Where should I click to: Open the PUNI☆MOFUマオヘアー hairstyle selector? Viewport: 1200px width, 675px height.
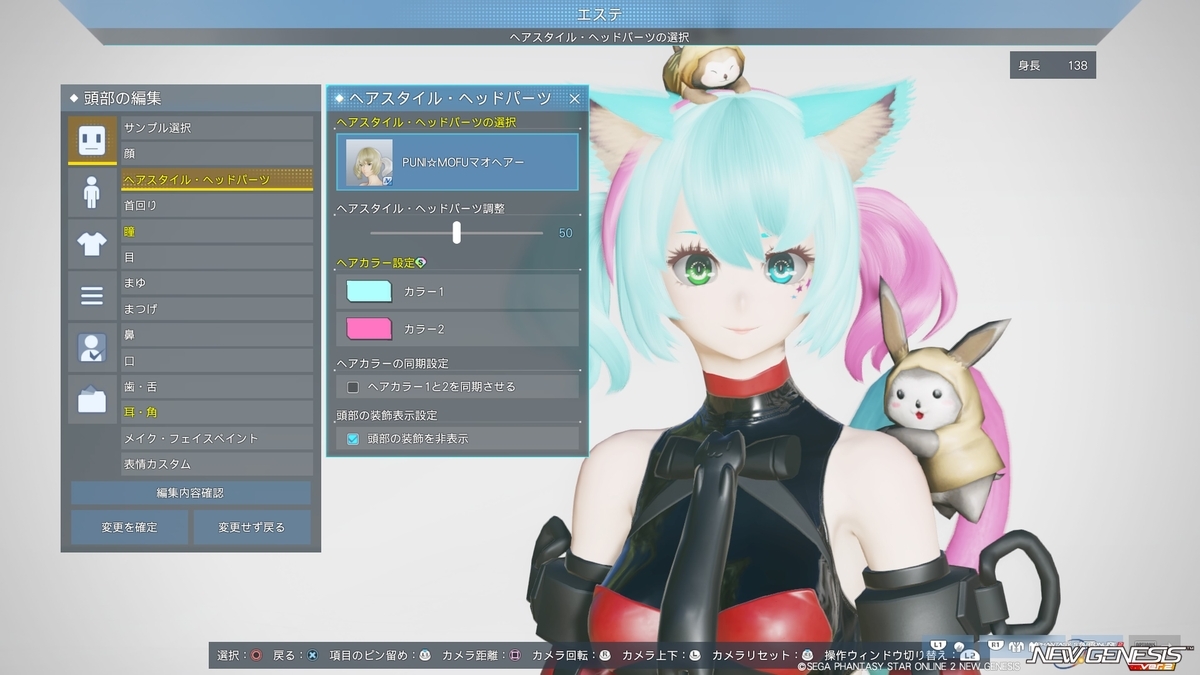pyautogui.click(x=457, y=162)
